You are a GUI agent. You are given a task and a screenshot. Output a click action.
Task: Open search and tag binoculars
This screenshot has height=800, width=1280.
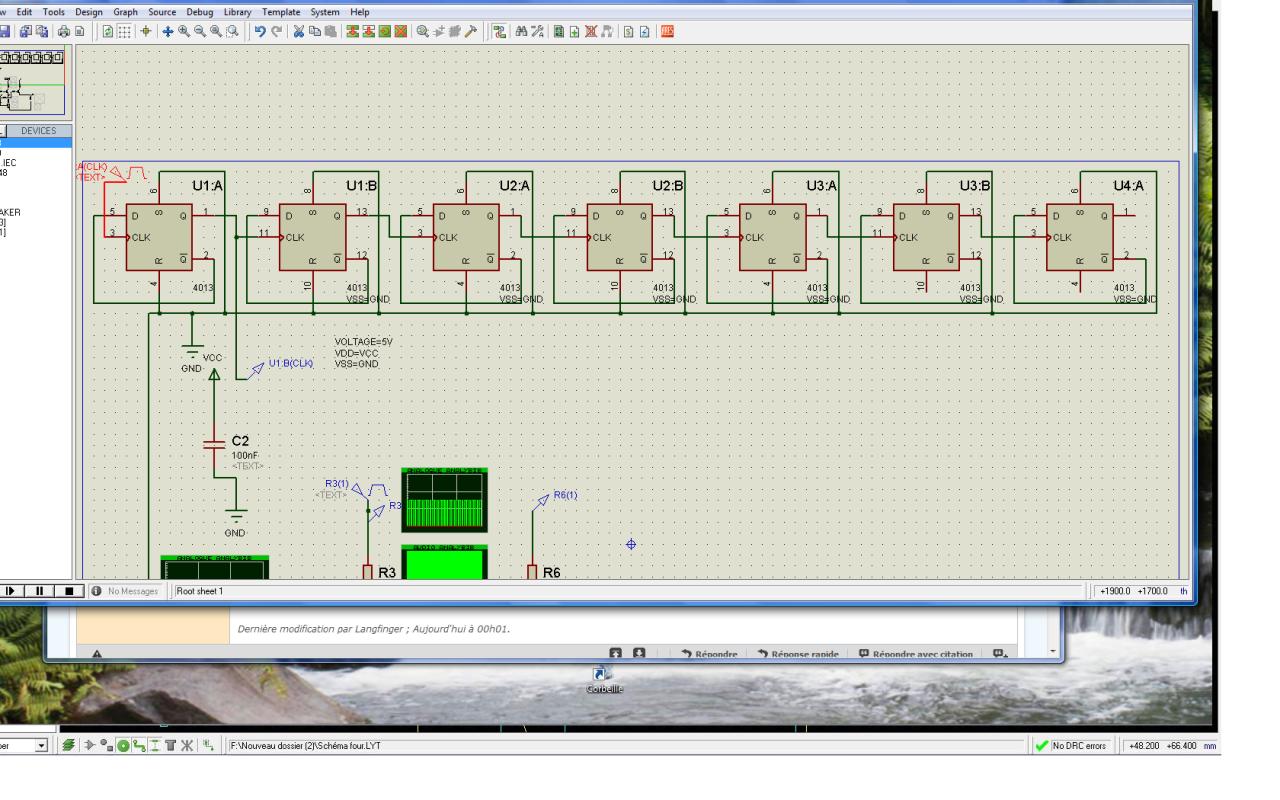tap(520, 31)
